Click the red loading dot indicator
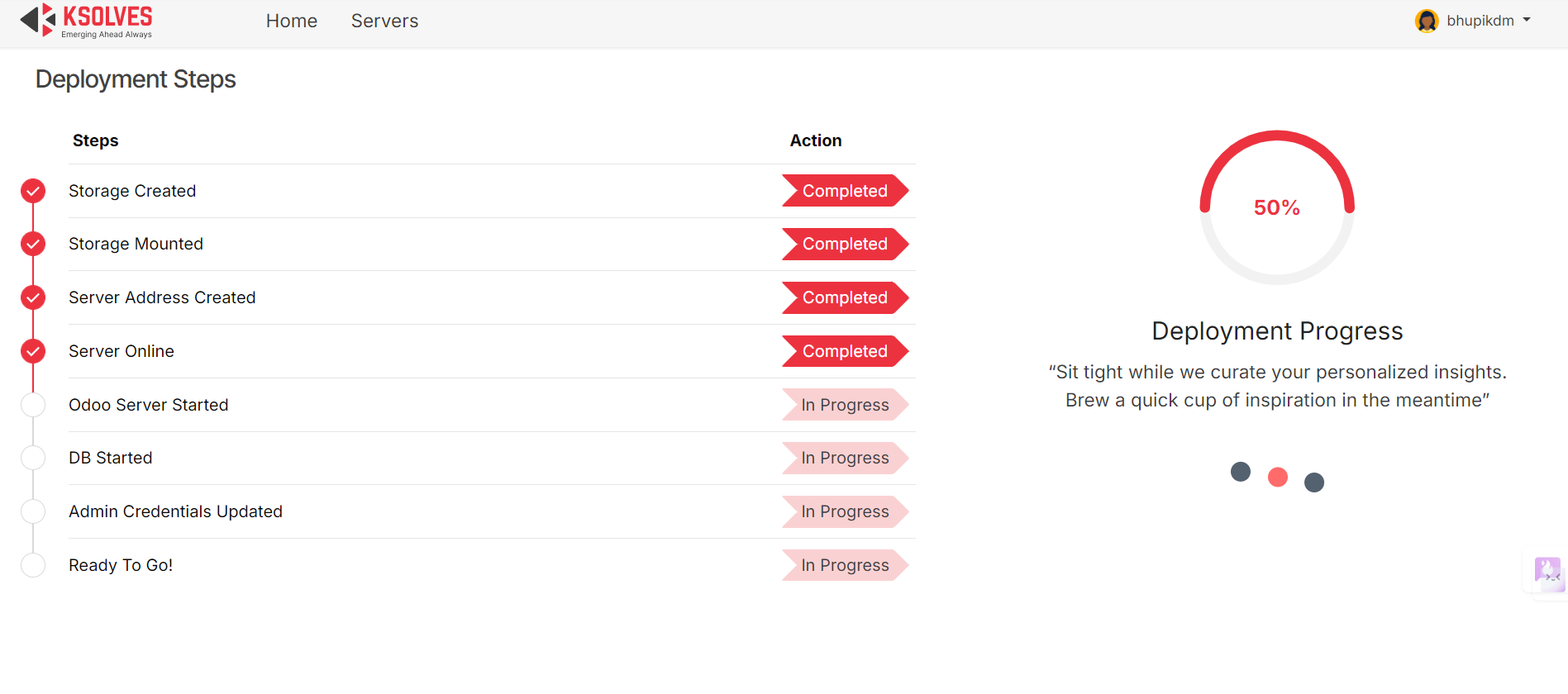 click(x=1277, y=477)
